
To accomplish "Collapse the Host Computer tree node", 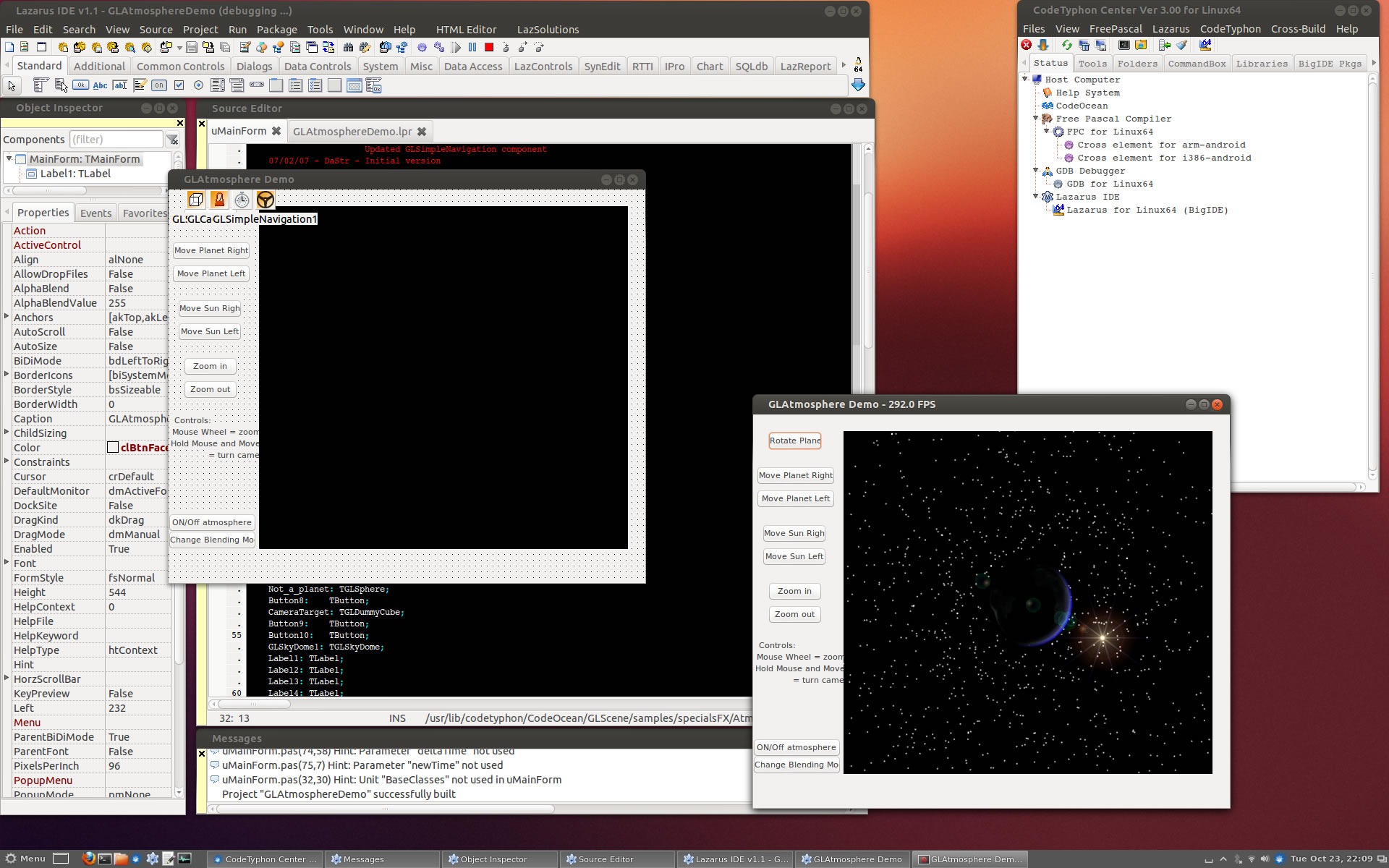I will pos(1025,79).
